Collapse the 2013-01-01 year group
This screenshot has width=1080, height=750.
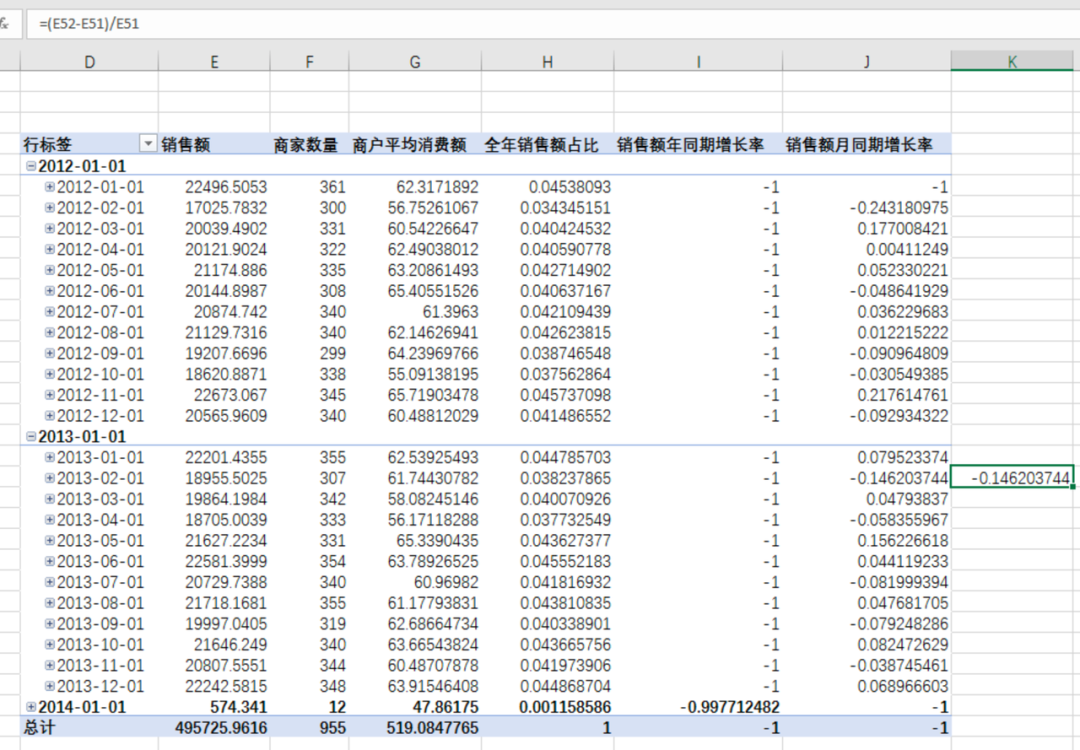tap(31, 437)
